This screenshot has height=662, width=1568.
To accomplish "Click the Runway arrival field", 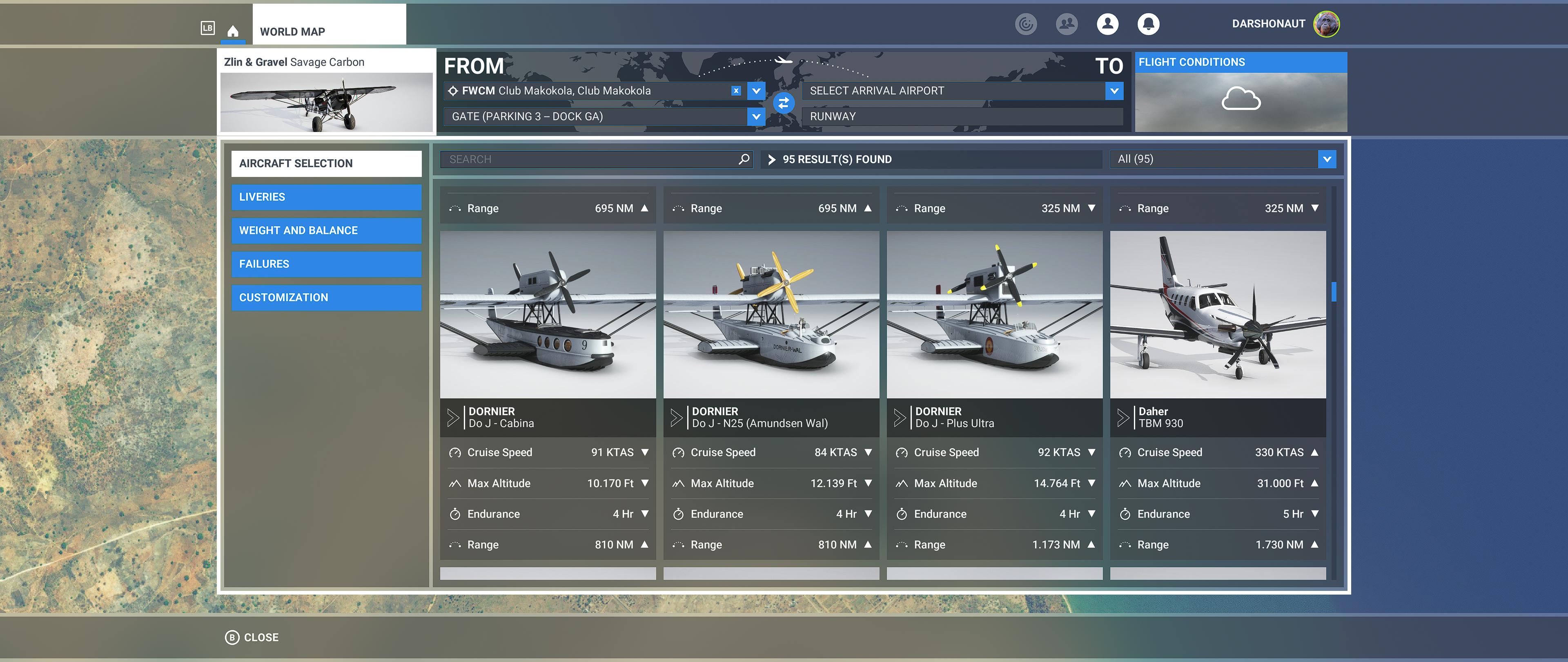I will [x=962, y=116].
